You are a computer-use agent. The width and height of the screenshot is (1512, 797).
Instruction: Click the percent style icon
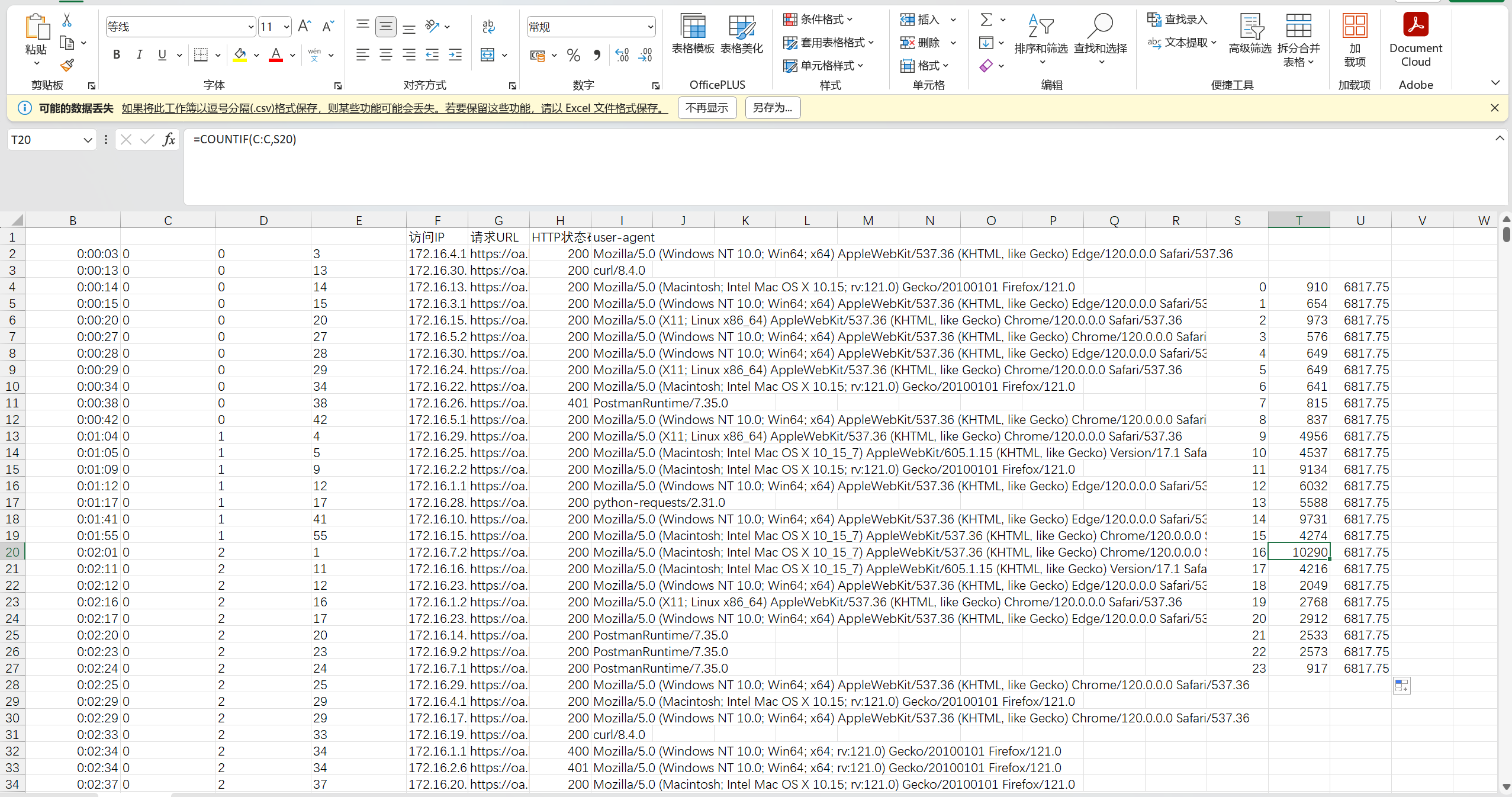[x=573, y=55]
